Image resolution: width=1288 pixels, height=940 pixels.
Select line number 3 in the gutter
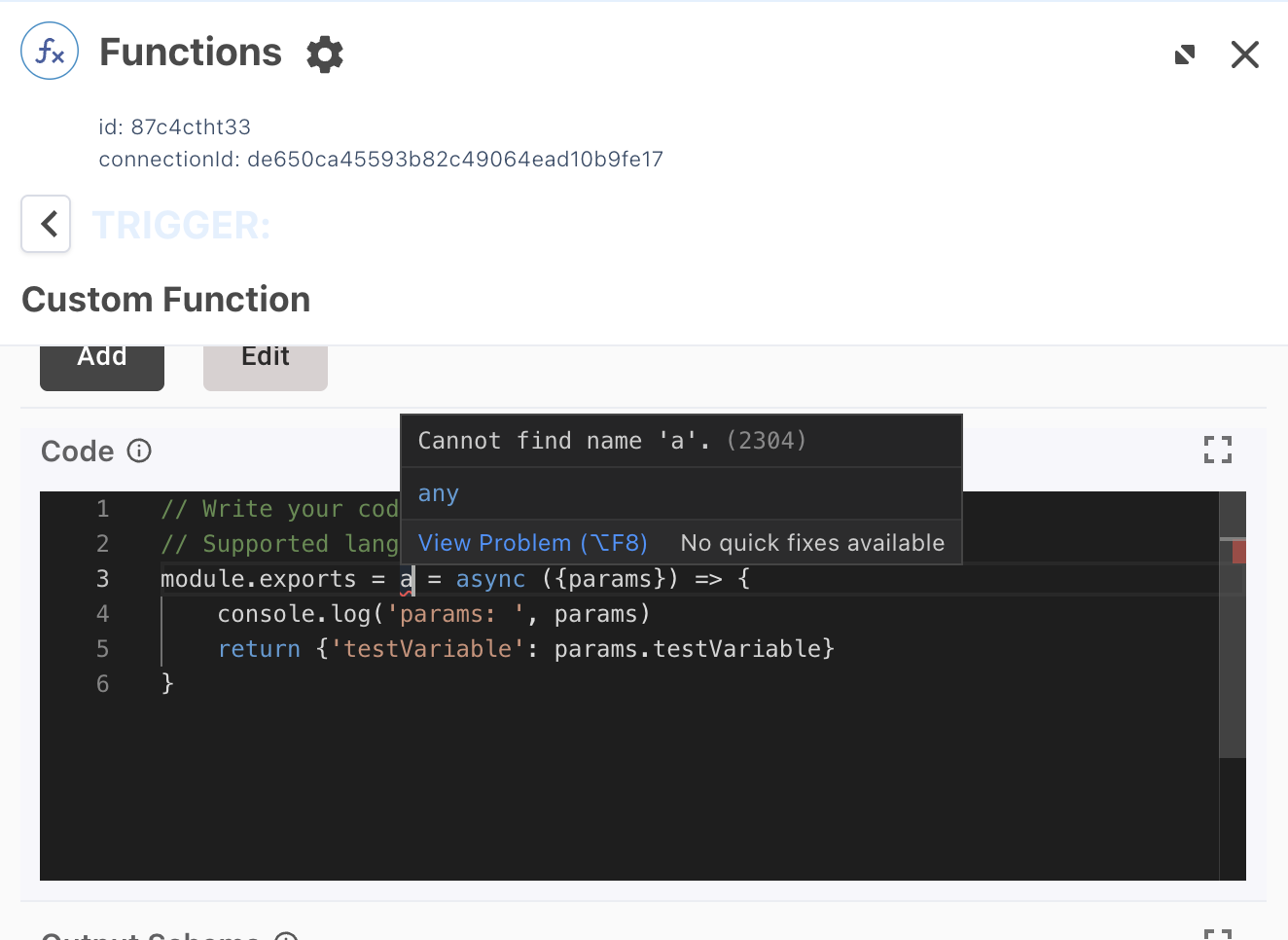coord(102,579)
